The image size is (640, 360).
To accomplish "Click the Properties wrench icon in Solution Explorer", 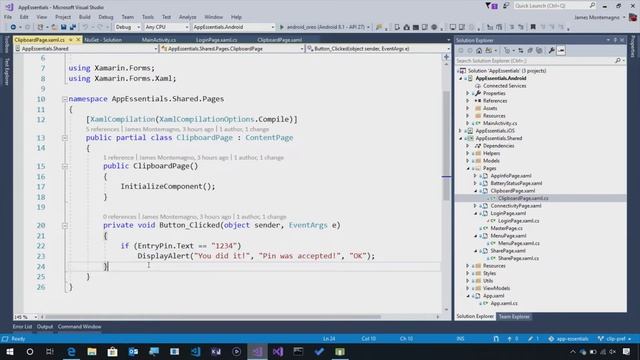I will pos(551,51).
